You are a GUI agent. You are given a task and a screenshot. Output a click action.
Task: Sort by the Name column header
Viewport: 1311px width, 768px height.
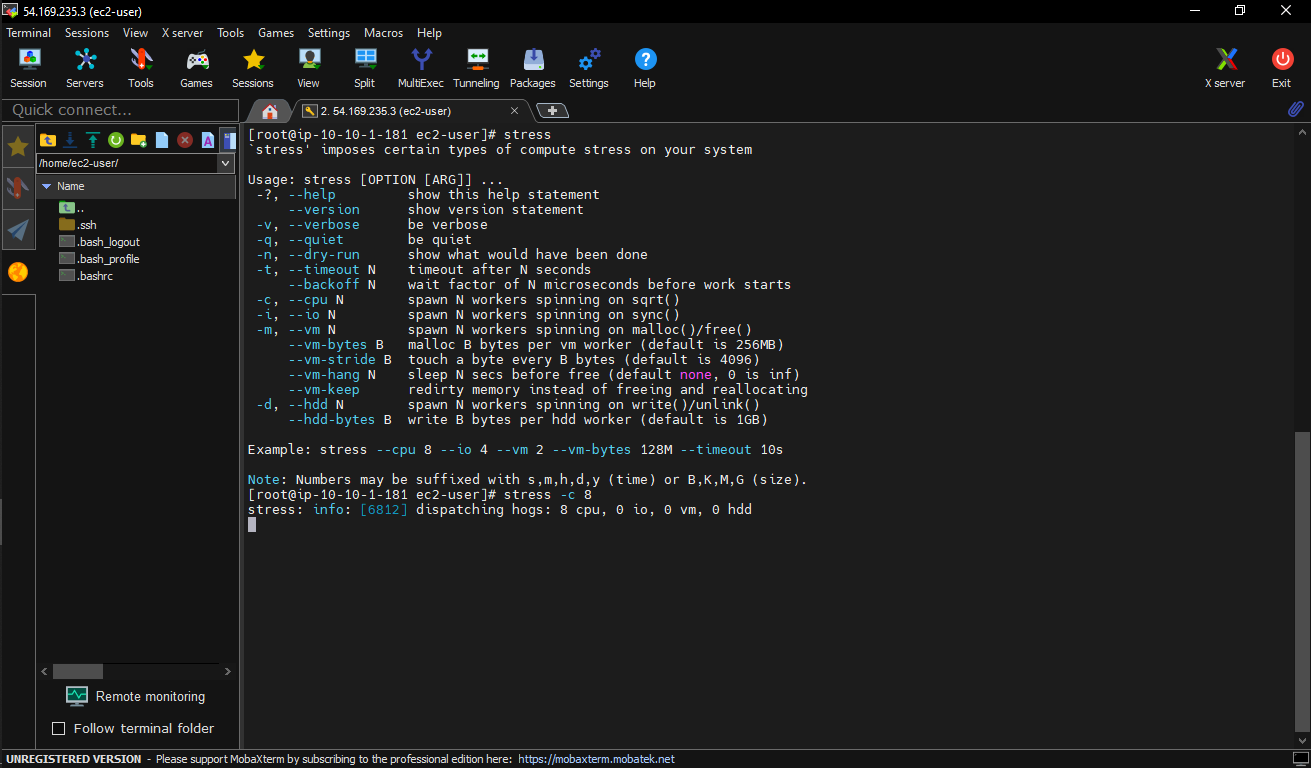(x=136, y=186)
